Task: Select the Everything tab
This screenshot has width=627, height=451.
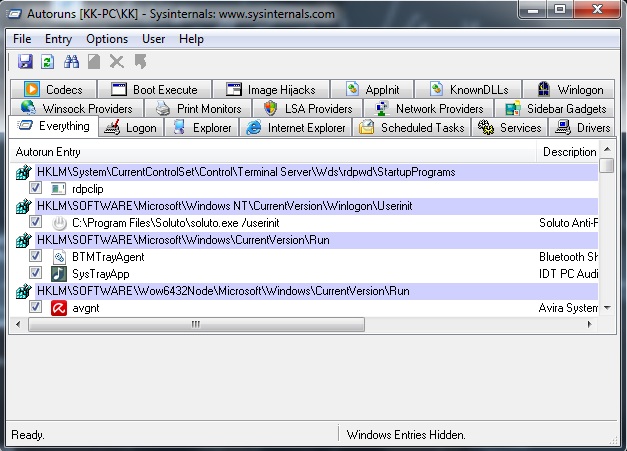Action: pos(54,126)
